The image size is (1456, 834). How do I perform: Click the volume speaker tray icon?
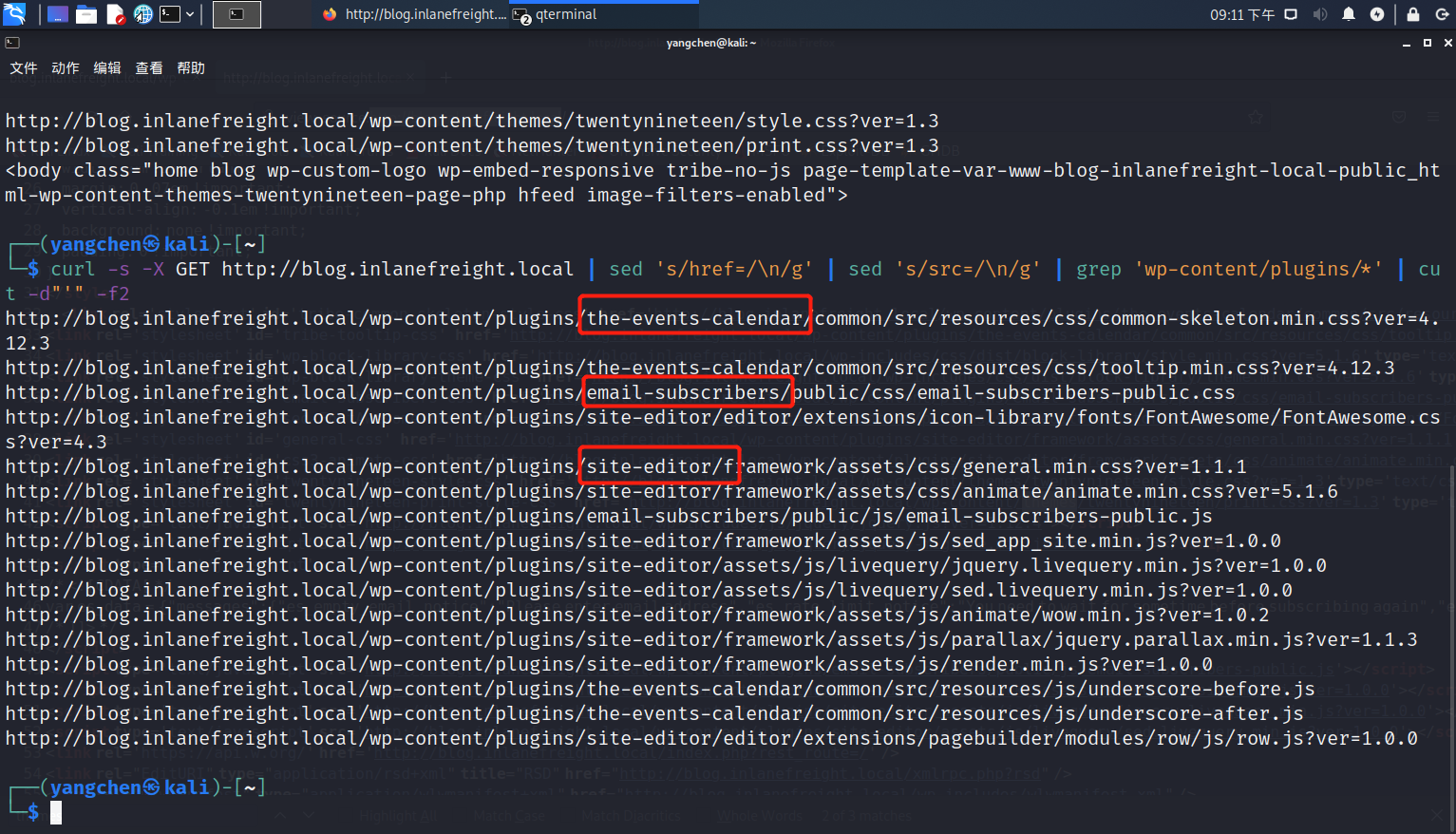pyautogui.click(x=1320, y=14)
